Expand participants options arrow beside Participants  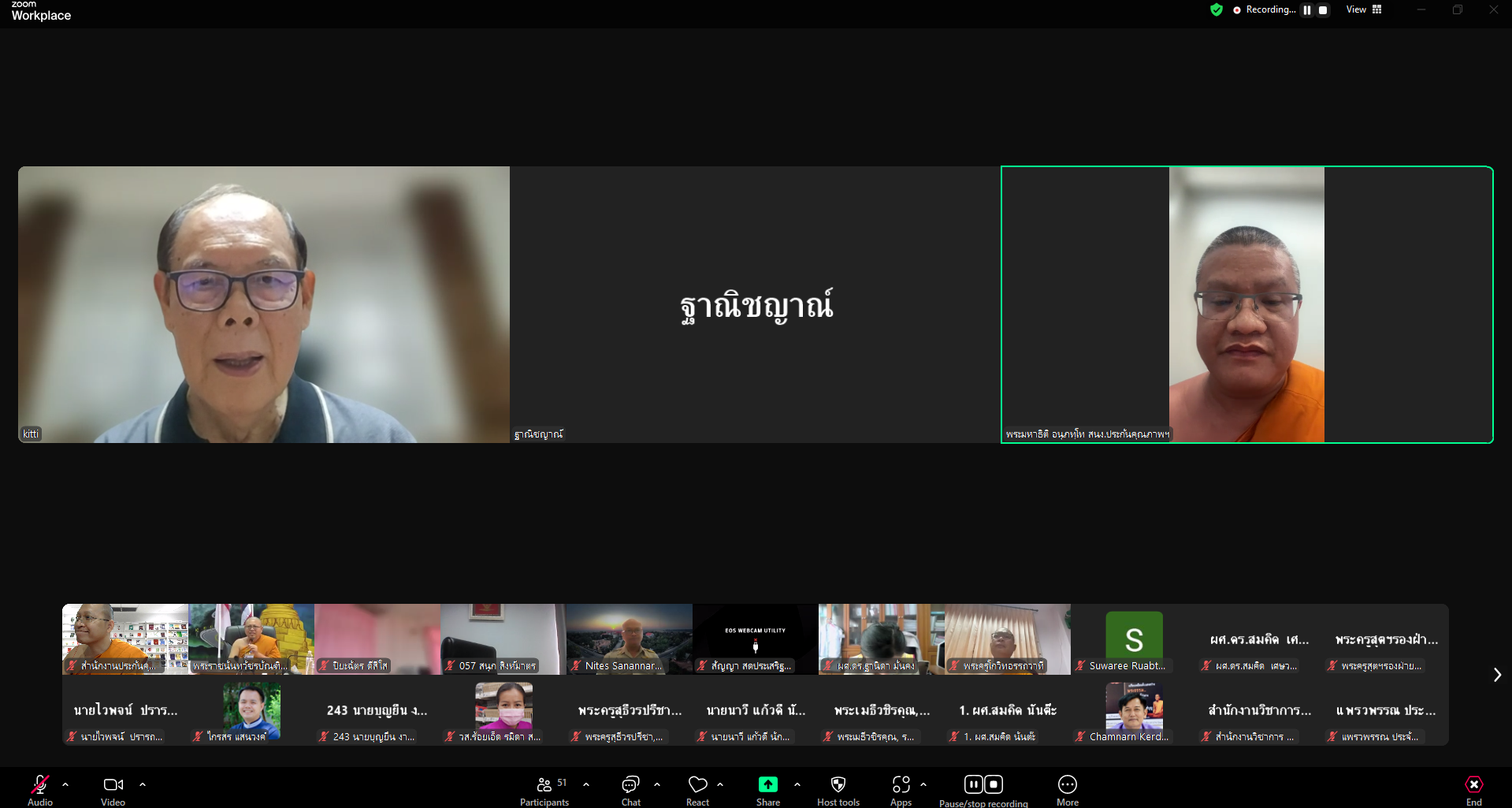coord(586,784)
